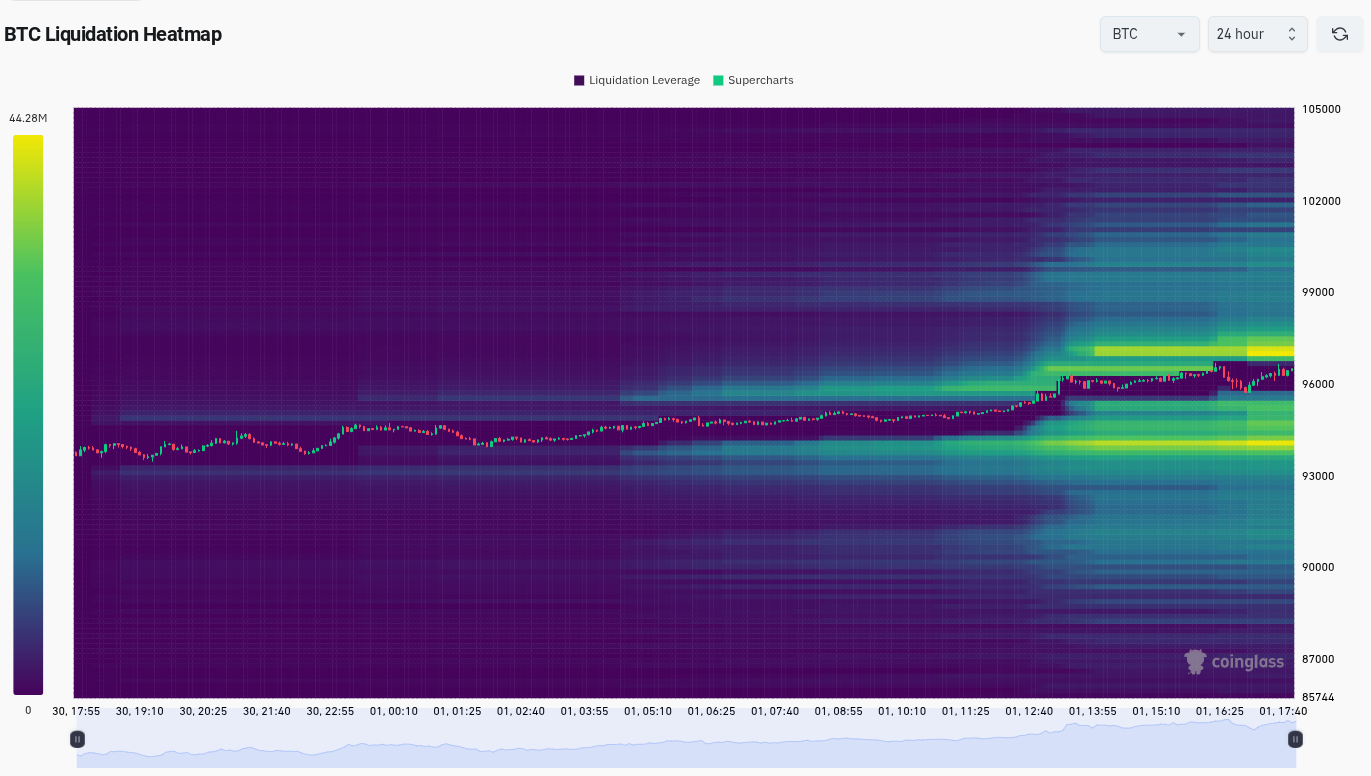Click the 96000 price axis label
Viewport: 1371px width, 776px height.
click(x=1317, y=384)
